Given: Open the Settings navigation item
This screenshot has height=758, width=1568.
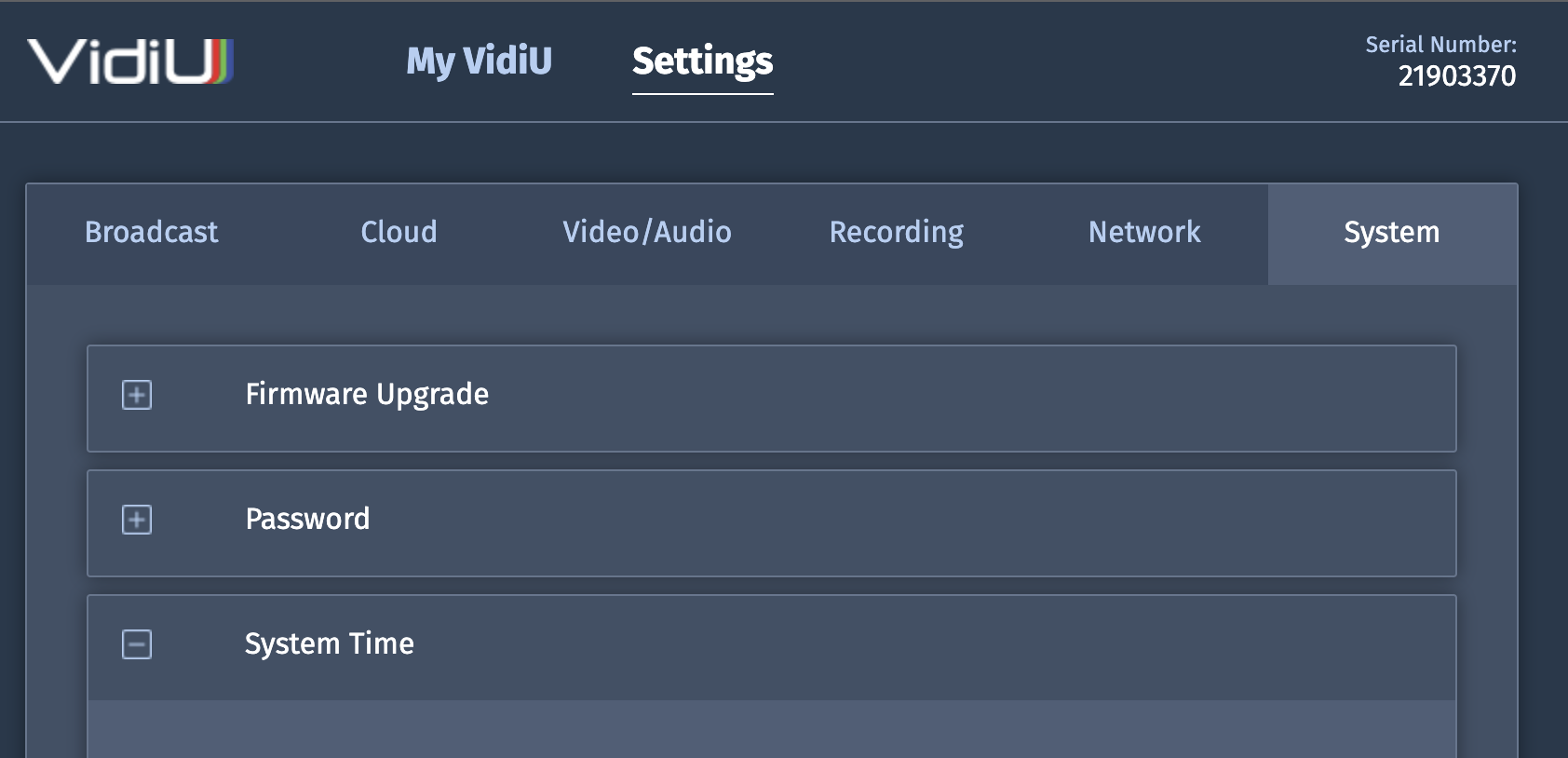Looking at the screenshot, I should (702, 60).
